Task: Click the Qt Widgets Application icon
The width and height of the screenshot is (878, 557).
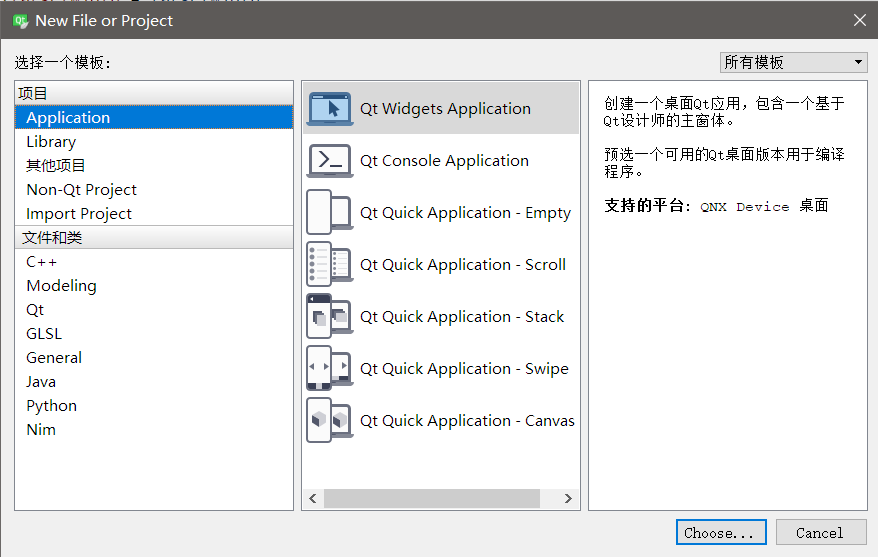Action: point(330,109)
